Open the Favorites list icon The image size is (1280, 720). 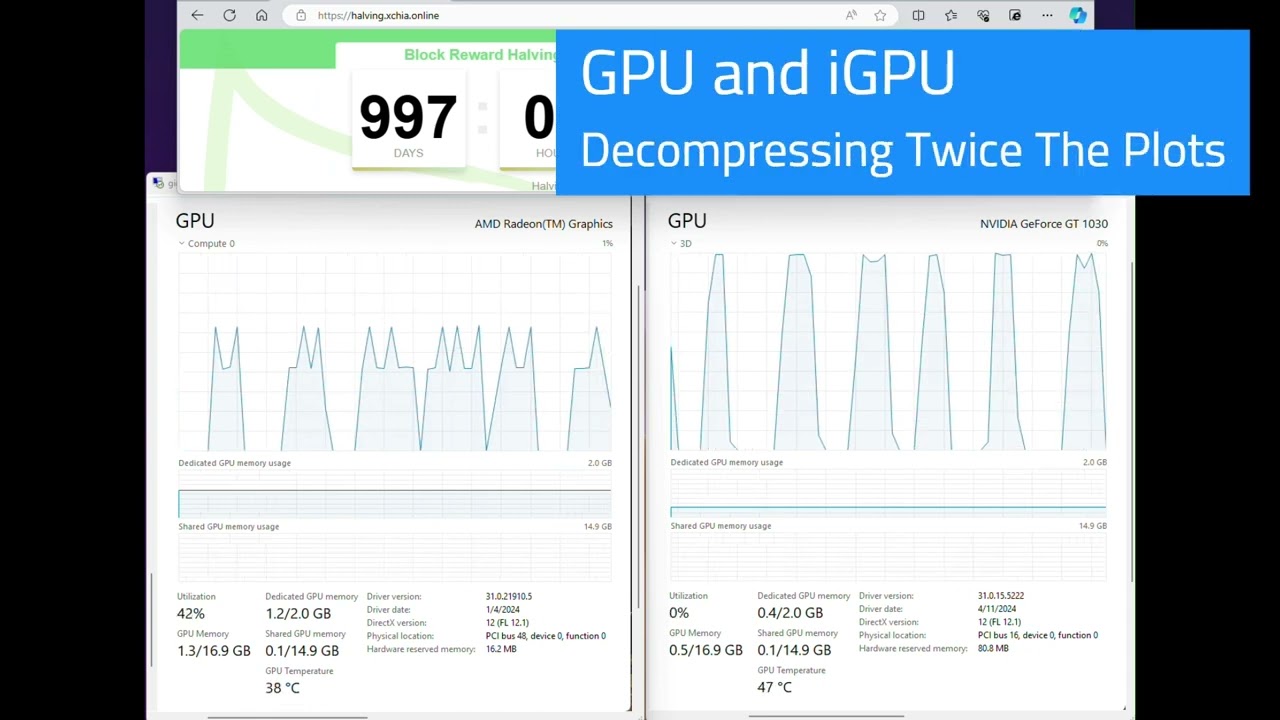950,15
